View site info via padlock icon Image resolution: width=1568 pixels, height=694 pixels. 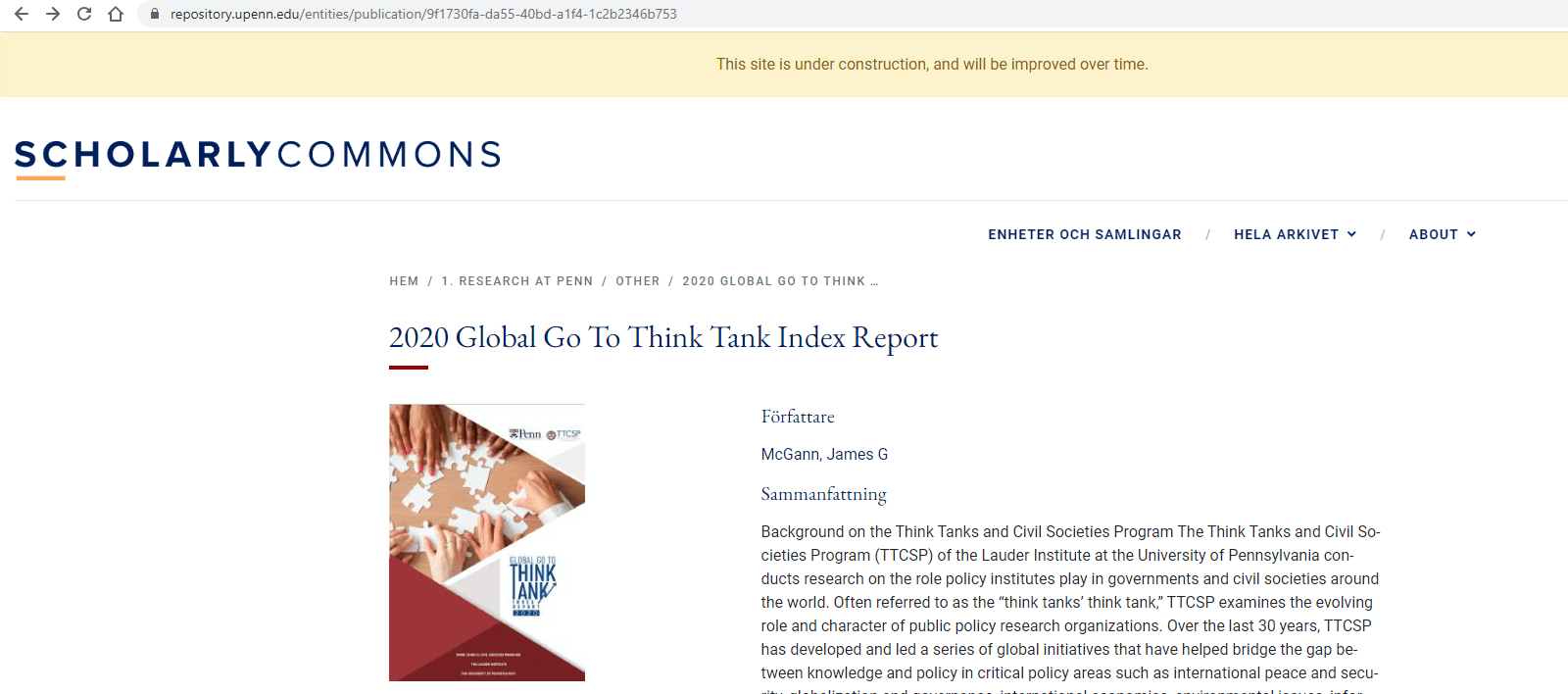point(154,14)
